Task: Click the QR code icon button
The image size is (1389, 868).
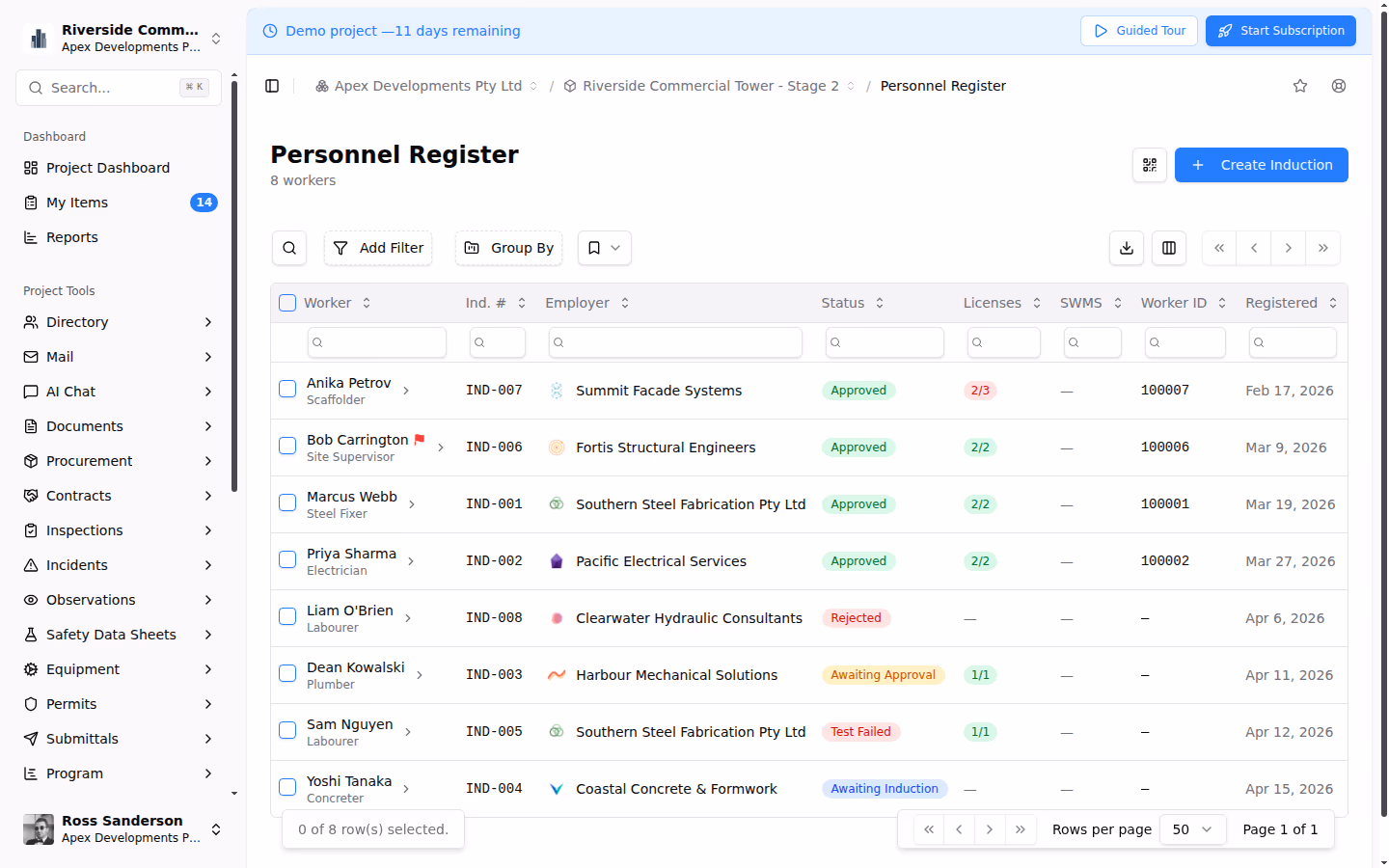Action: (x=1149, y=165)
